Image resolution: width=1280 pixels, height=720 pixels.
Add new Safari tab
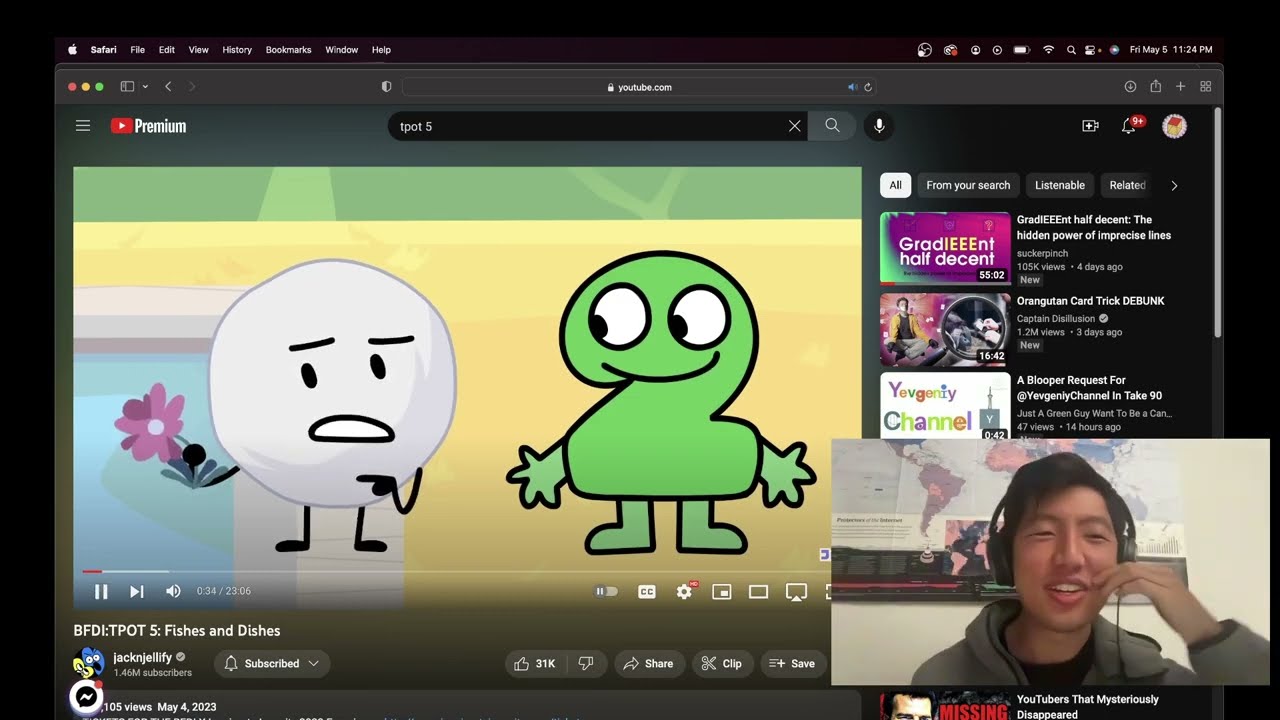pos(1180,87)
